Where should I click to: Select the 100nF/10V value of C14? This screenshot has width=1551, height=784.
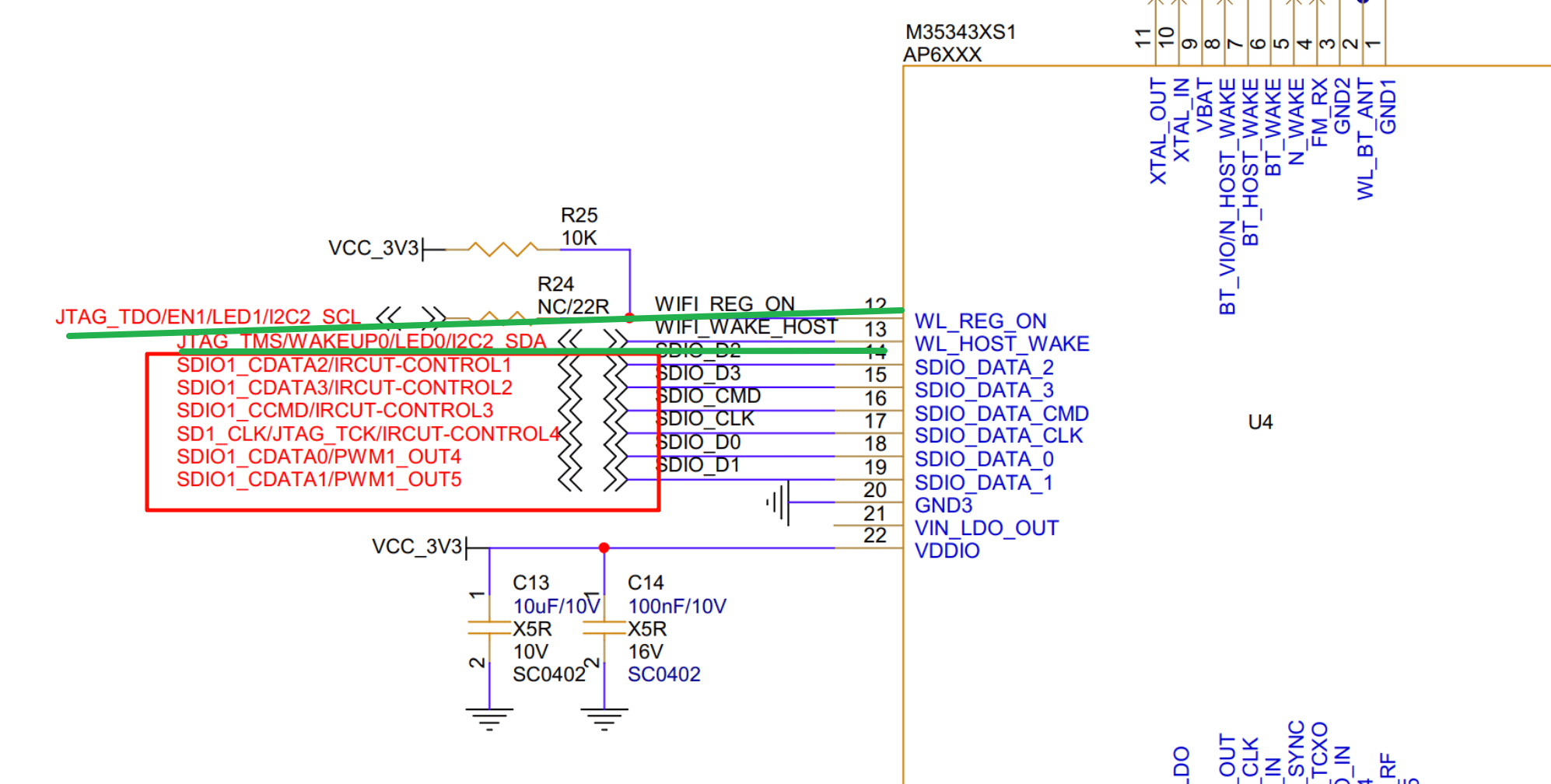(x=677, y=607)
